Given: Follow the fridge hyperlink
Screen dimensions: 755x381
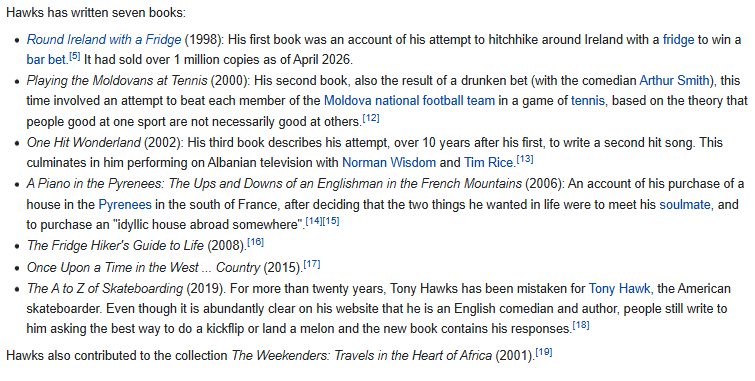Looking at the screenshot, I should click(678, 39).
